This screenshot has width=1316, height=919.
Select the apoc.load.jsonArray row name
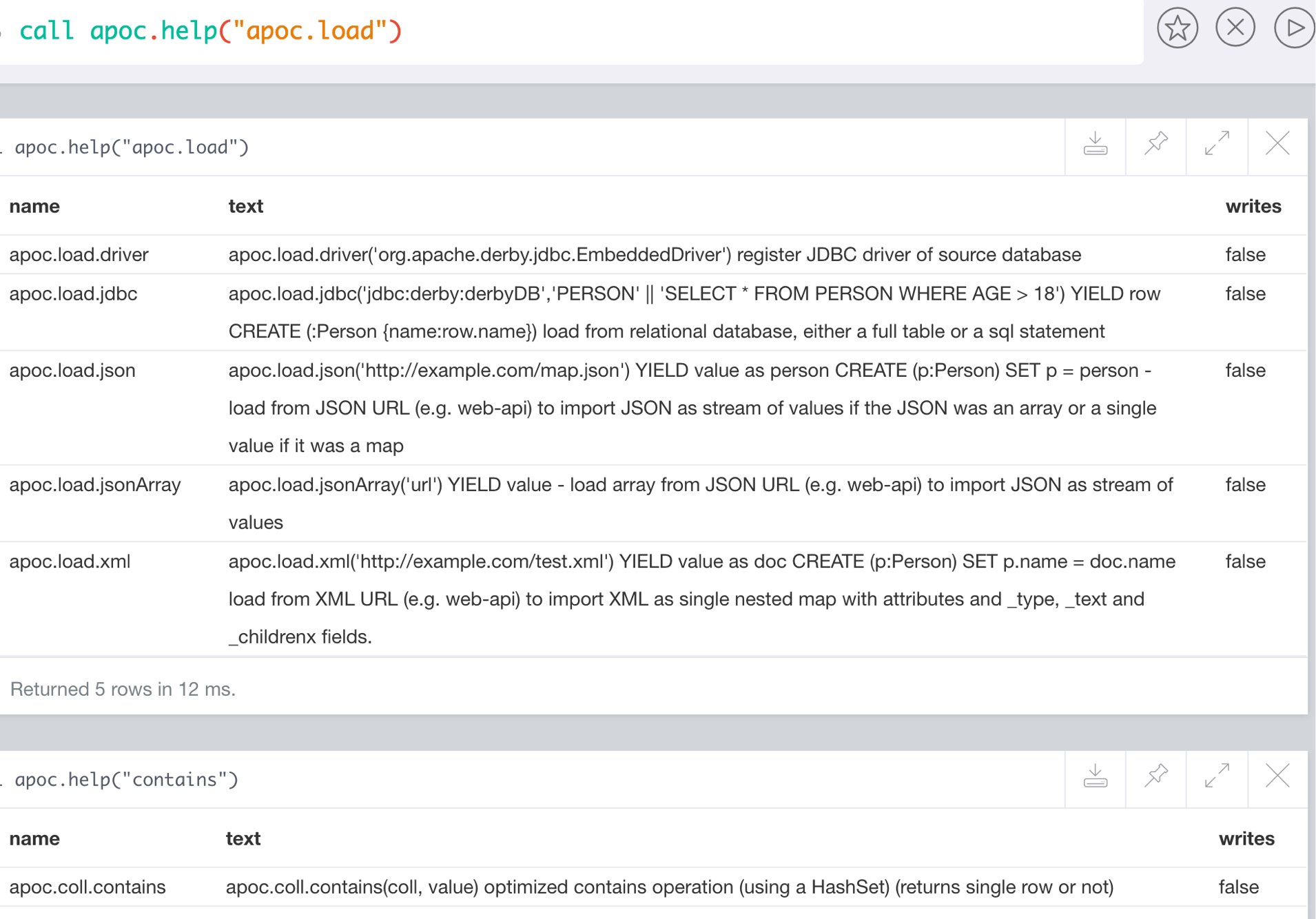pos(95,485)
